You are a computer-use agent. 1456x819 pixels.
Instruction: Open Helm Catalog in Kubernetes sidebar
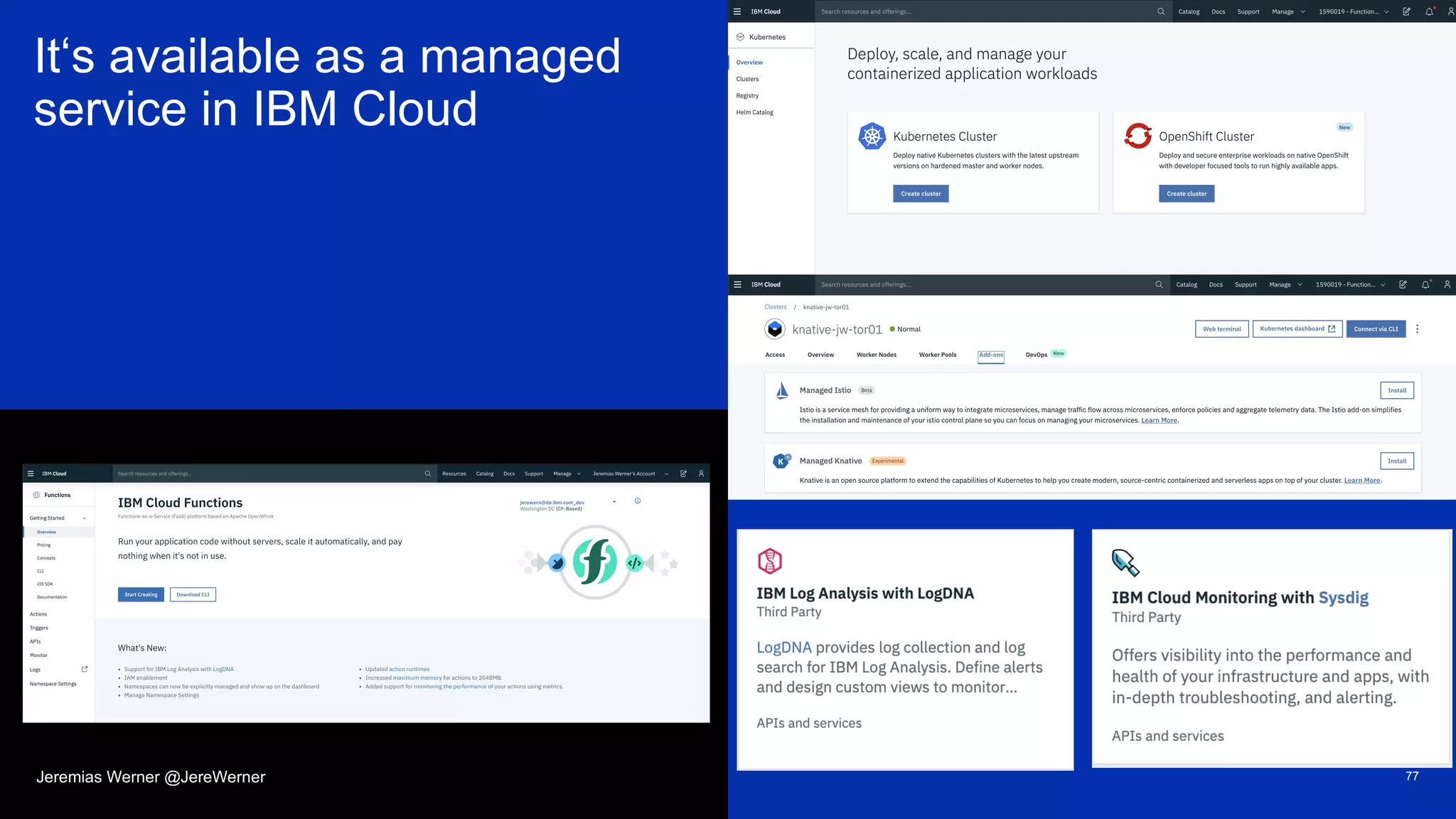(x=754, y=112)
